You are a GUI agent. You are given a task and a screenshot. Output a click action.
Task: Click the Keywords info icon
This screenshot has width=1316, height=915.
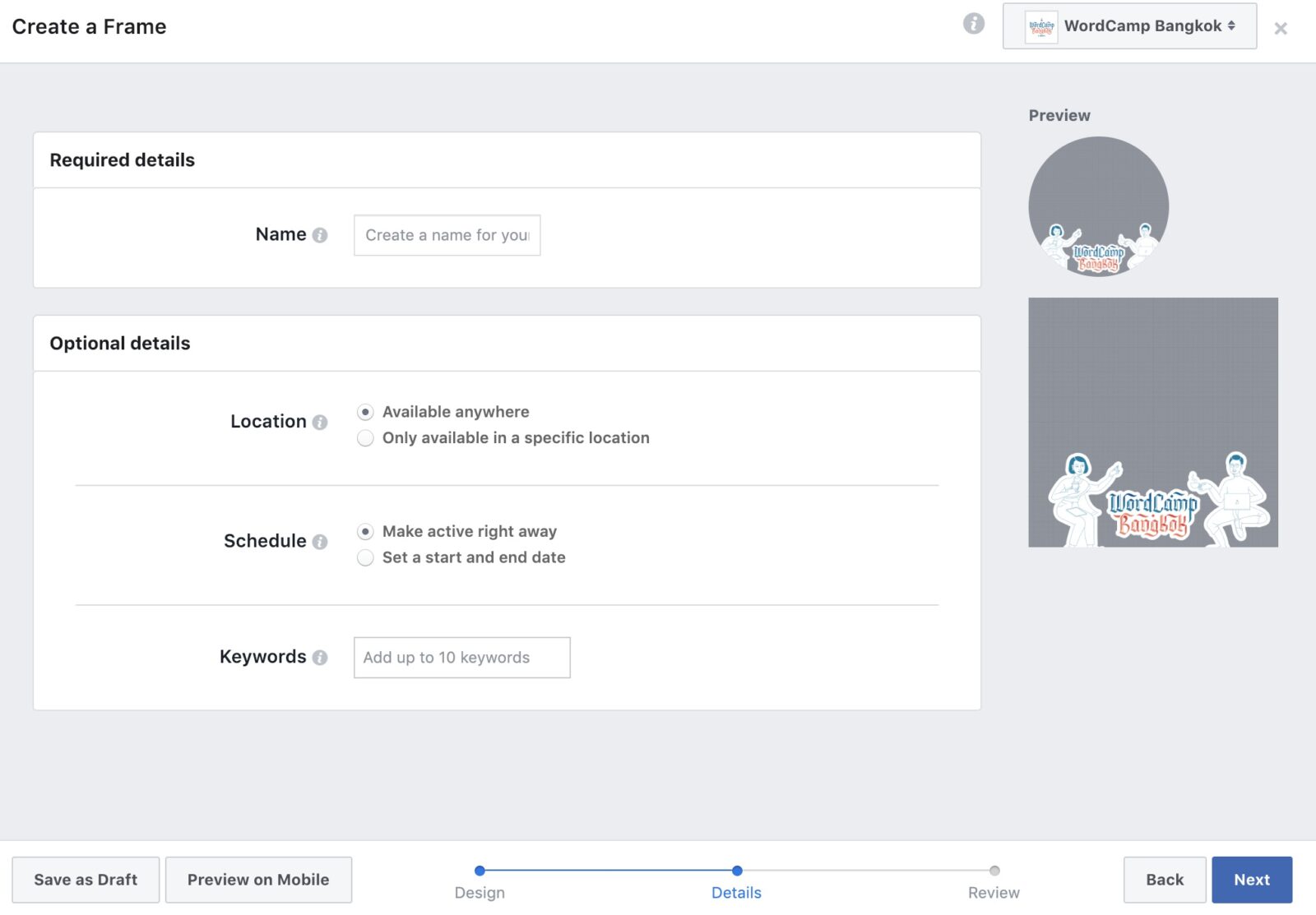click(x=320, y=658)
